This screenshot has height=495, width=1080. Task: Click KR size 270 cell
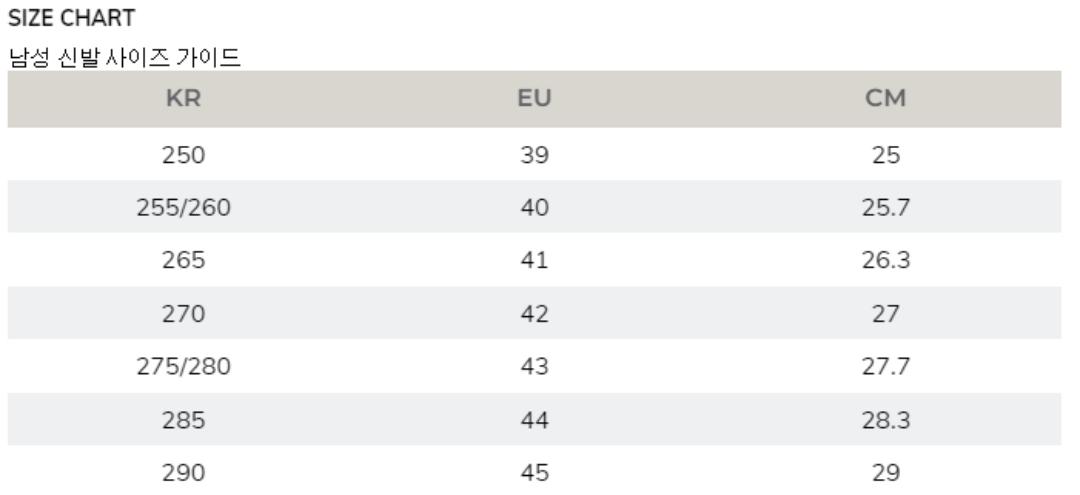point(183,313)
